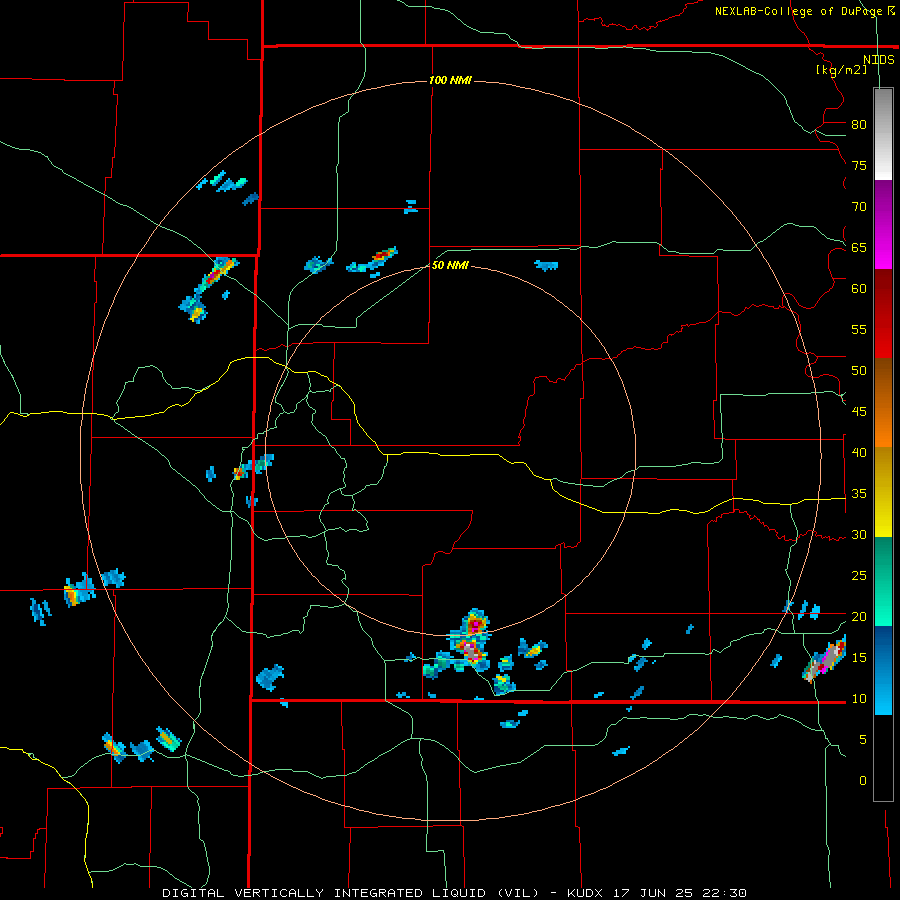
Task: Click the 5 value on the VIL scale
Action: 863,740
